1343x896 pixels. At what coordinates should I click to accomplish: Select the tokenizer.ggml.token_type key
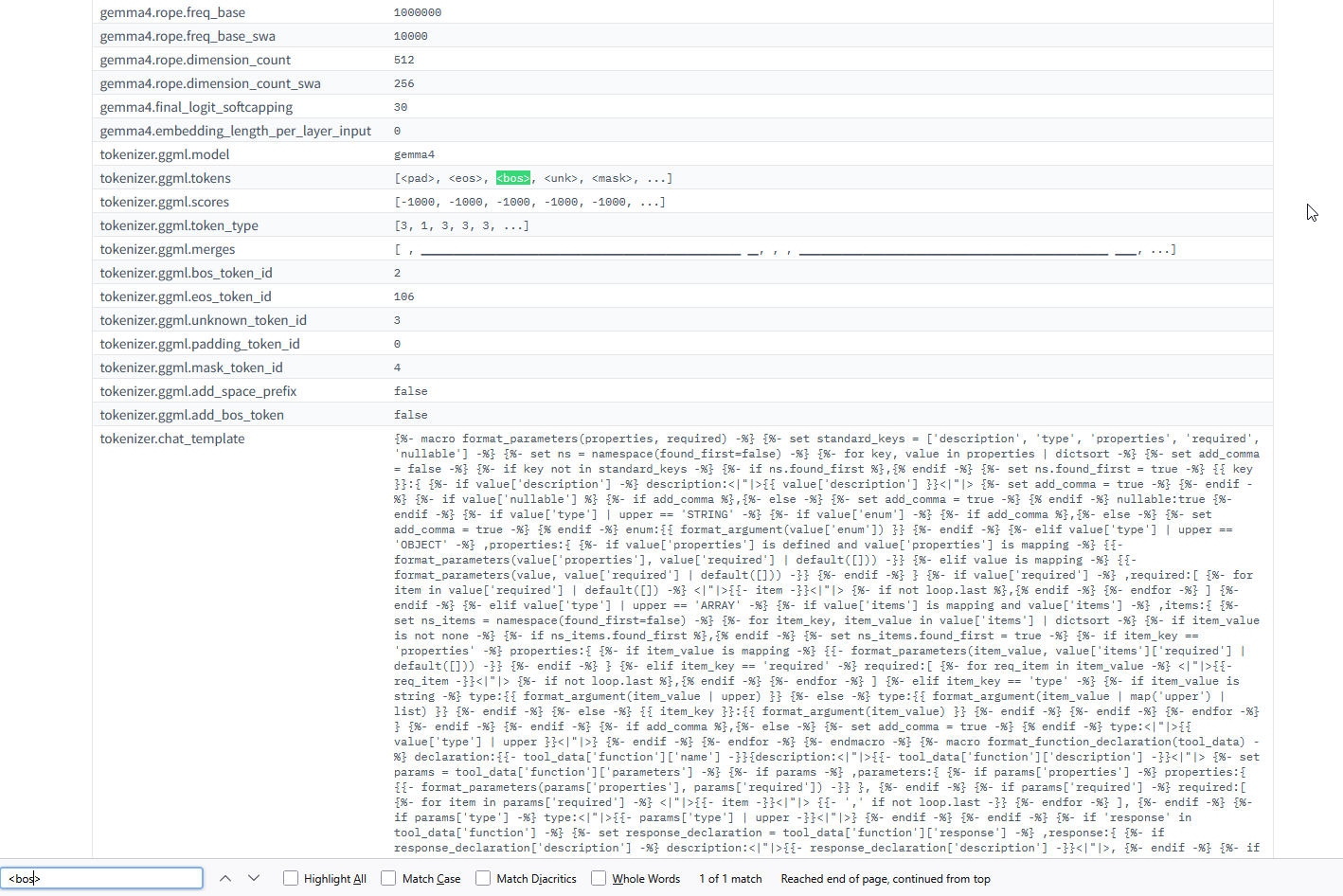[179, 225]
